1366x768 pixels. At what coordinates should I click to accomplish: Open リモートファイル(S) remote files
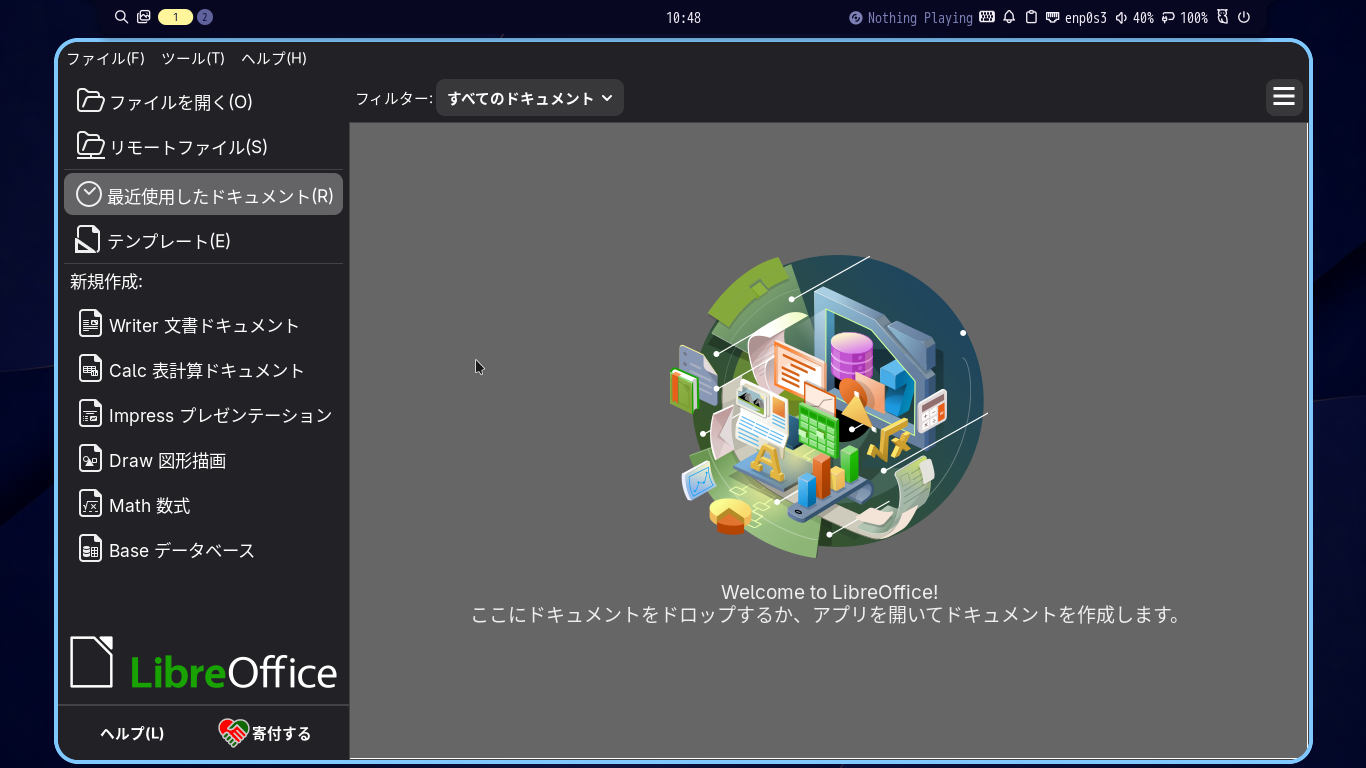point(203,147)
